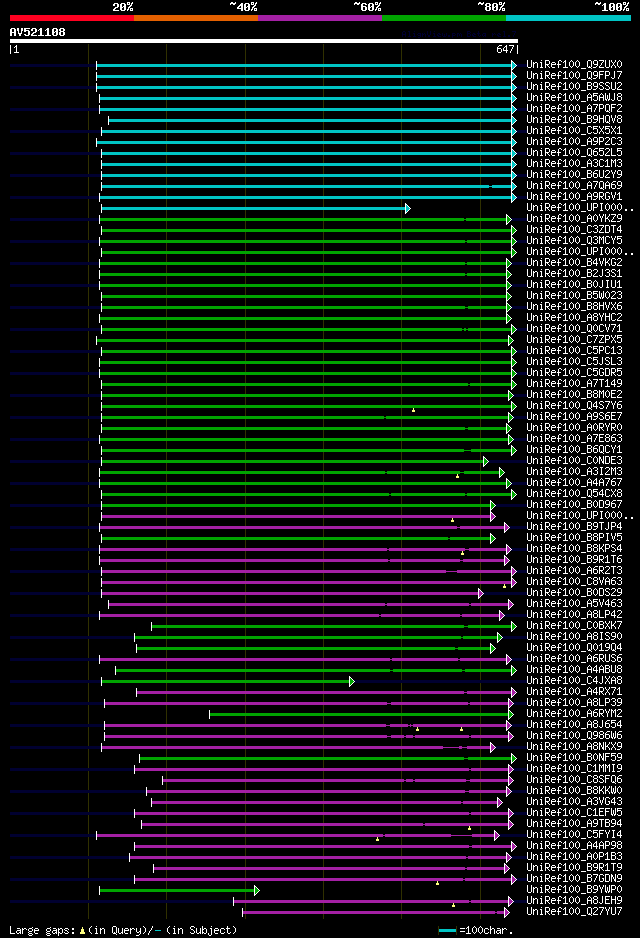Click the UniRef100_A7T149 label
This screenshot has height=938, width=640.
pos(574,383)
